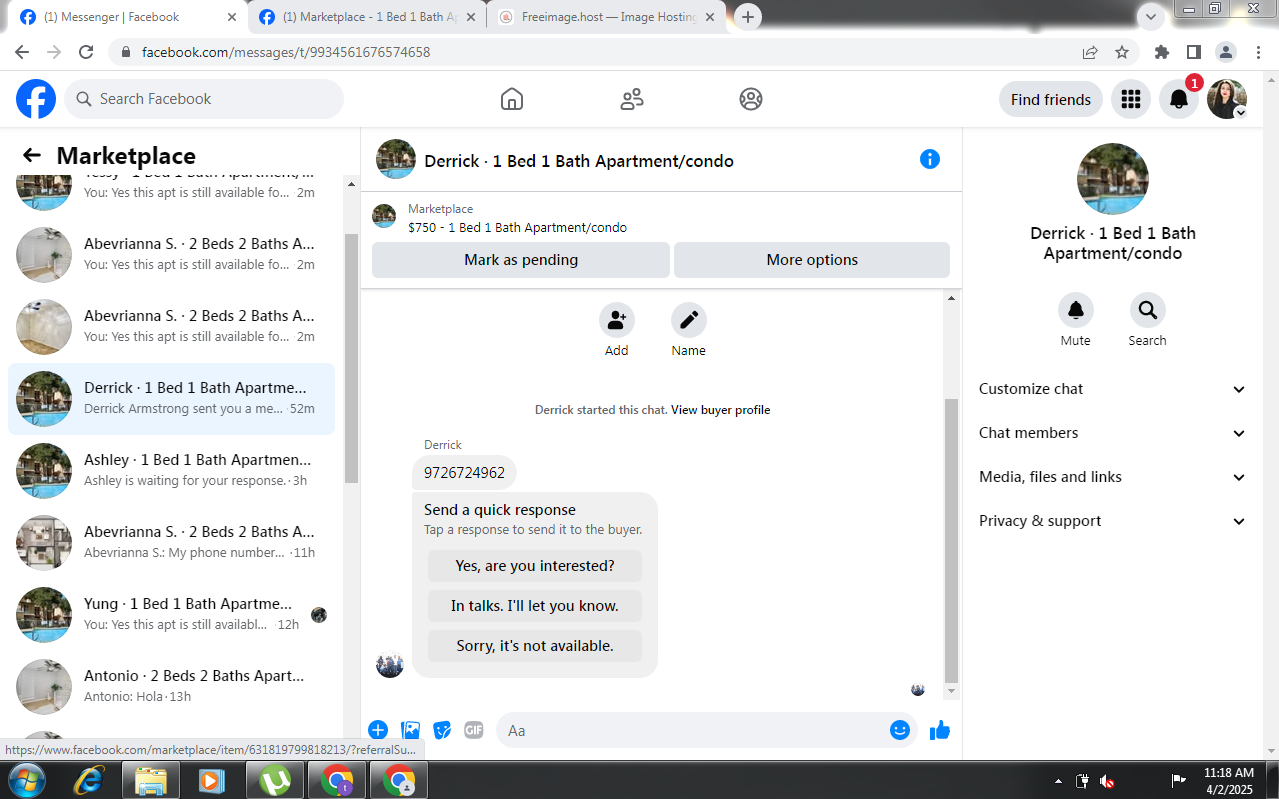Show hidden system tray icons arrow
This screenshot has width=1279, height=799.
click(1058, 781)
